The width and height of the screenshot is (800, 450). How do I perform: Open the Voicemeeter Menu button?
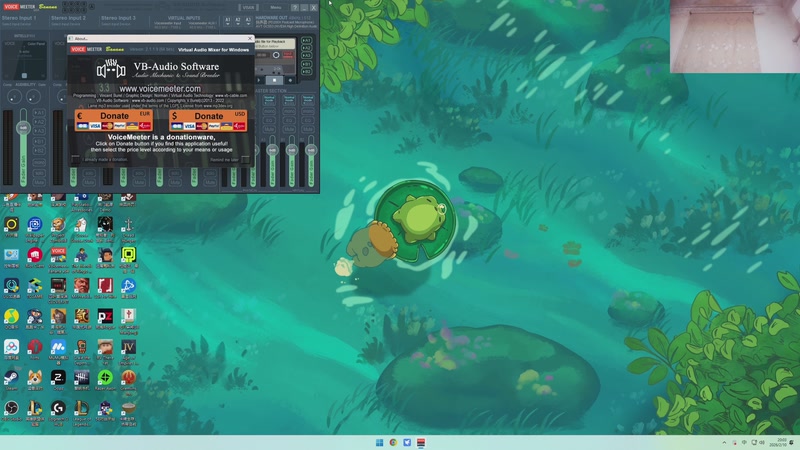[x=276, y=8]
